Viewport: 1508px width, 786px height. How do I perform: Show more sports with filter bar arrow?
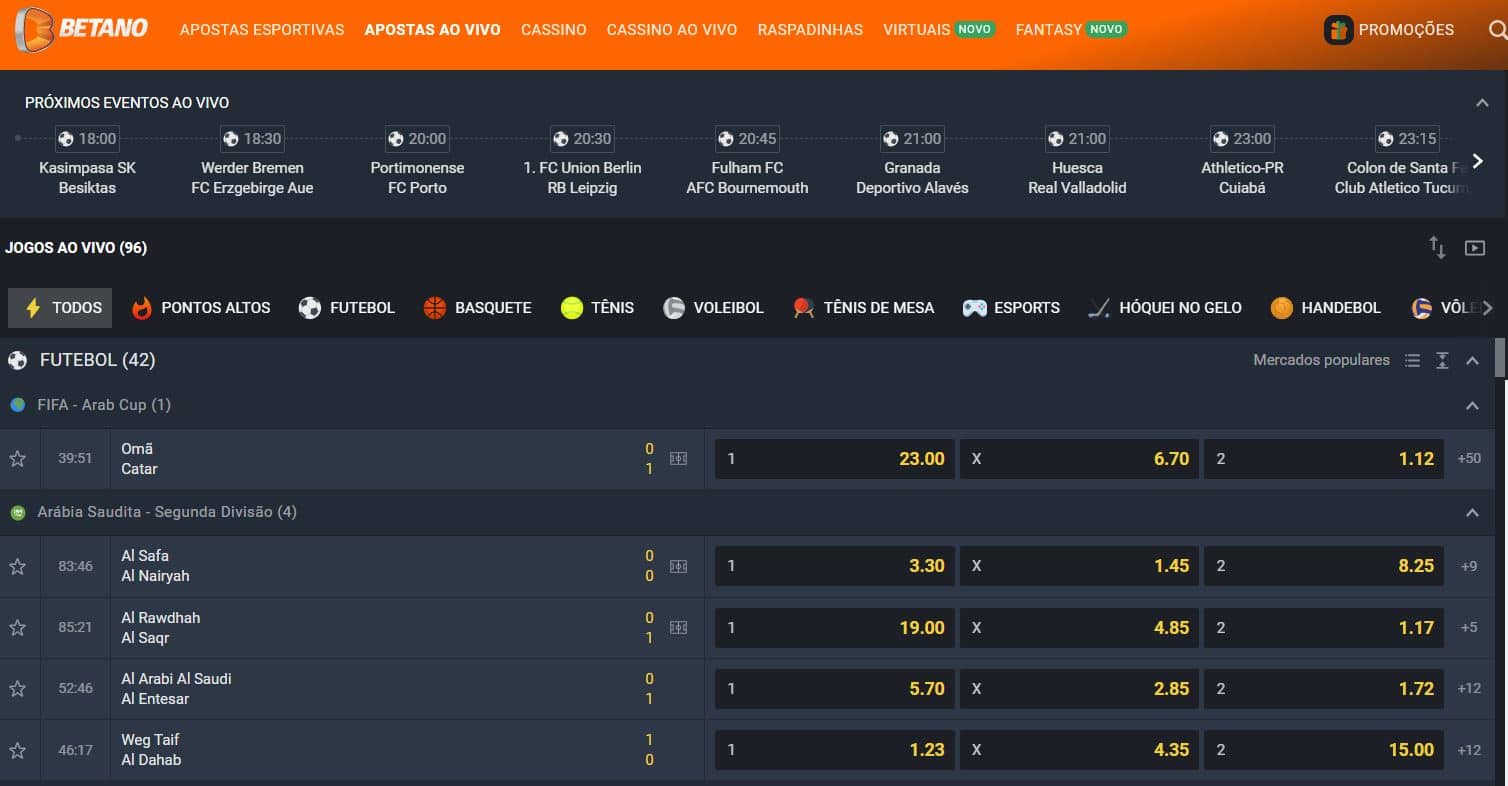[1487, 308]
